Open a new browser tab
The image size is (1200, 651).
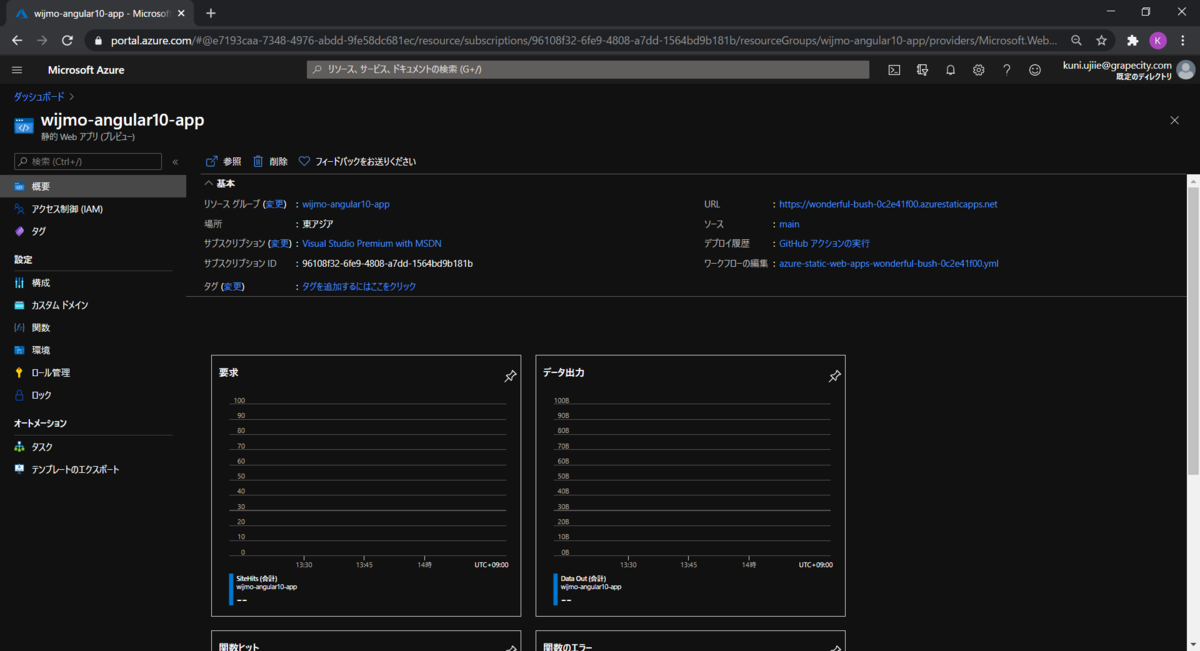click(211, 13)
